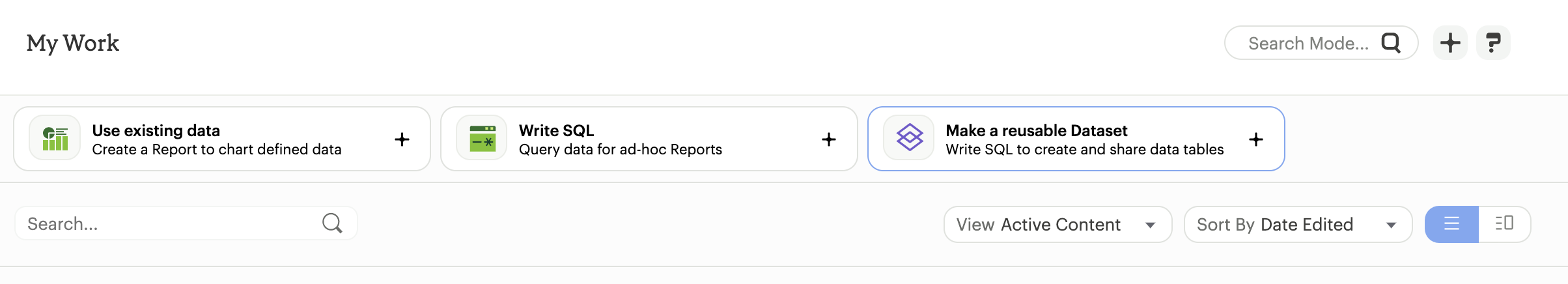This screenshot has height=284, width=1568.
Task: Open the help question mark button
Action: [1493, 43]
